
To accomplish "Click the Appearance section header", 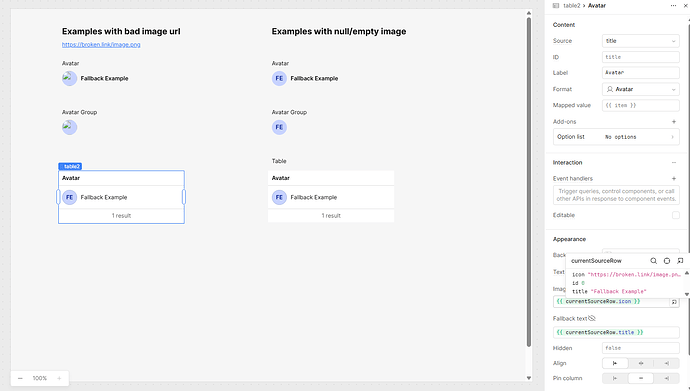I will pyautogui.click(x=569, y=239).
